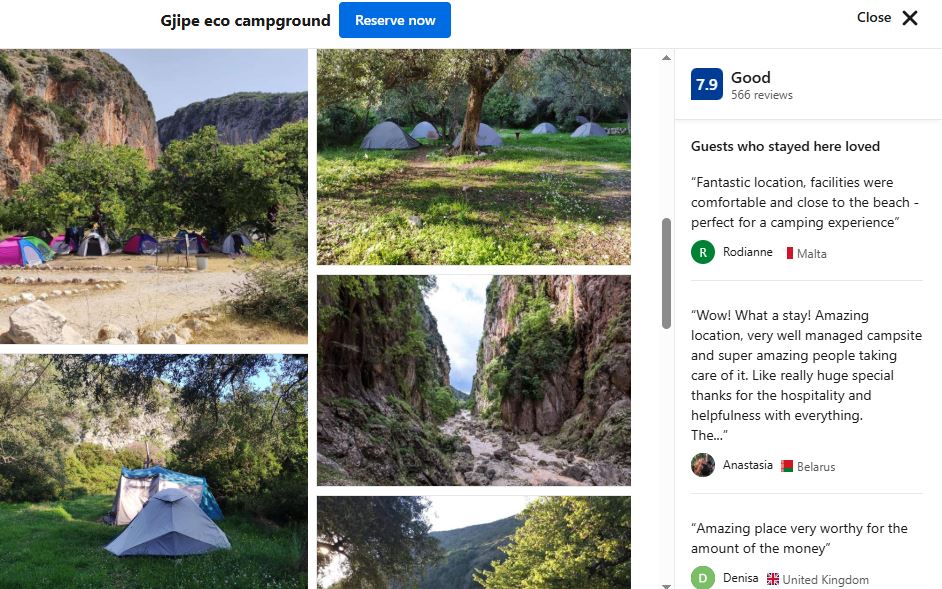Image resolution: width=942 pixels, height=589 pixels.
Task: Open the photo of tents under olive tree
Action: click(x=473, y=157)
